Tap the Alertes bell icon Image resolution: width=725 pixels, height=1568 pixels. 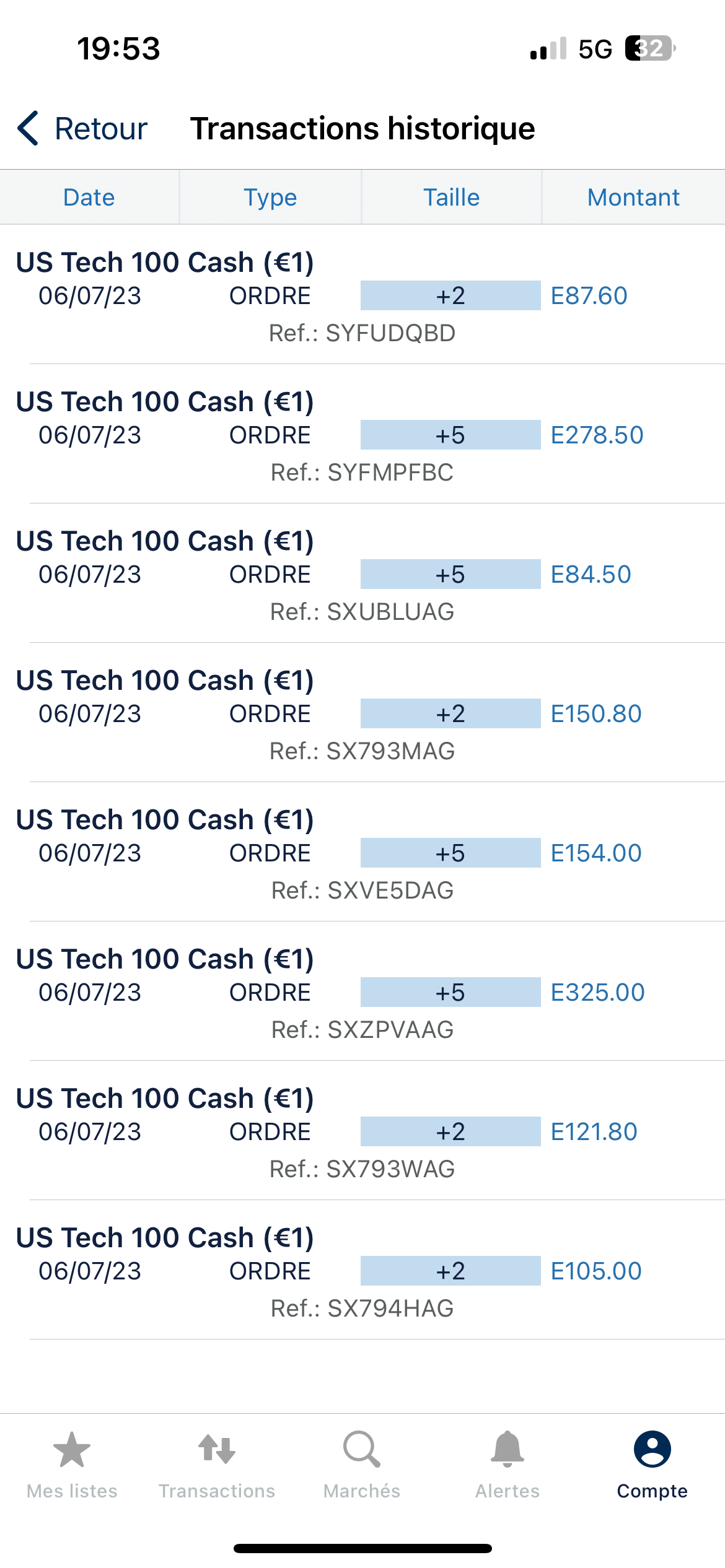coord(507,1450)
